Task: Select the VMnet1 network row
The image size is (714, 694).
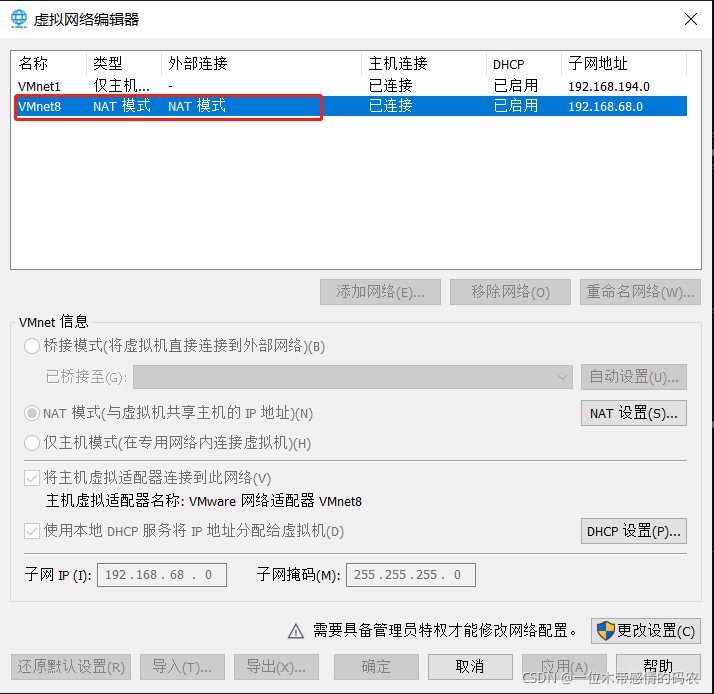Action: point(40,86)
